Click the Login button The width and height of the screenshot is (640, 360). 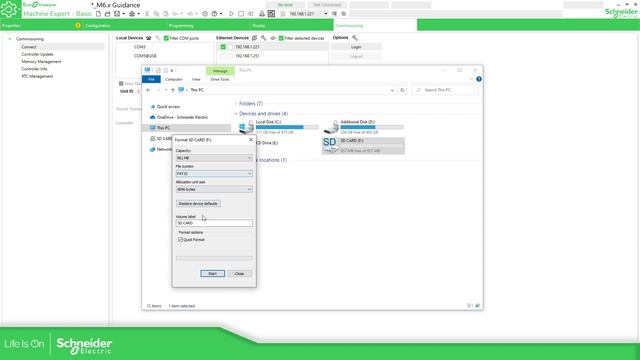(x=356, y=47)
